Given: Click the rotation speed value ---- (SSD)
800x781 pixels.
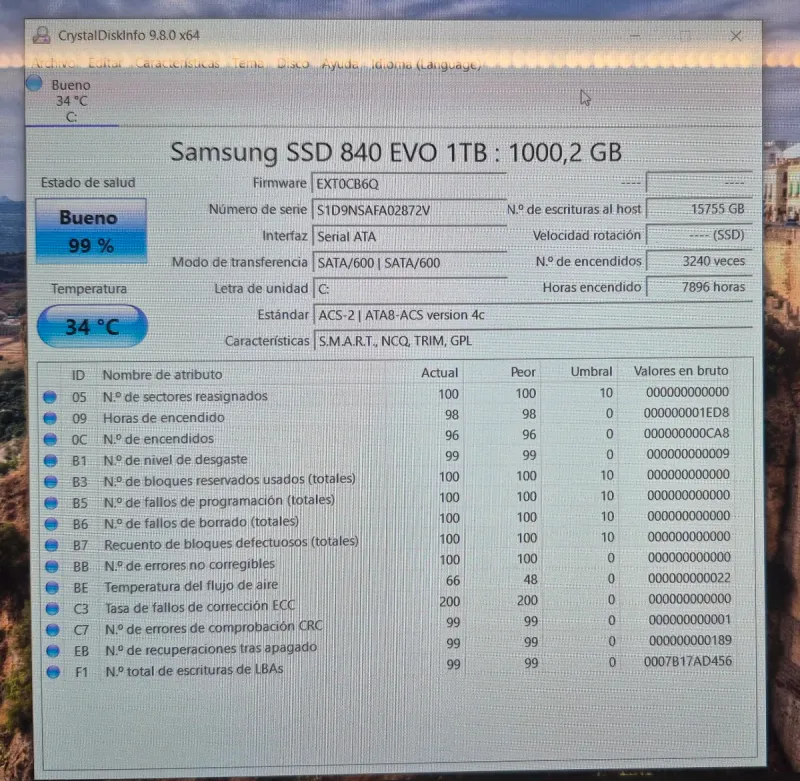Looking at the screenshot, I should tap(699, 235).
